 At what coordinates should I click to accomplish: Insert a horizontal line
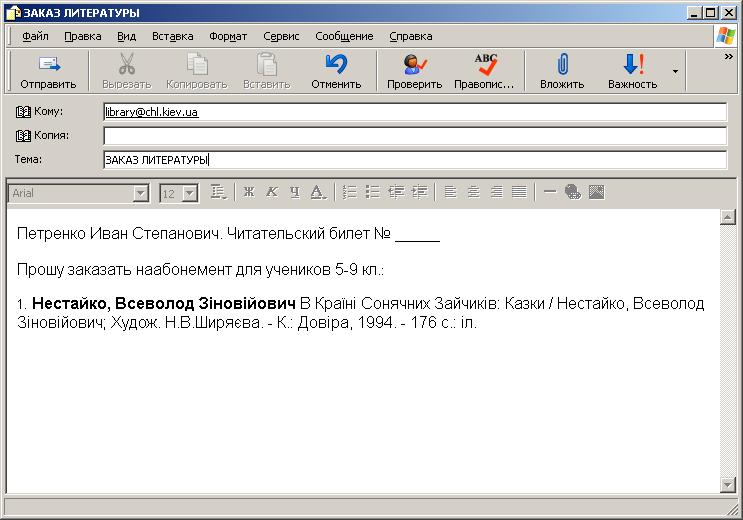pyautogui.click(x=550, y=192)
